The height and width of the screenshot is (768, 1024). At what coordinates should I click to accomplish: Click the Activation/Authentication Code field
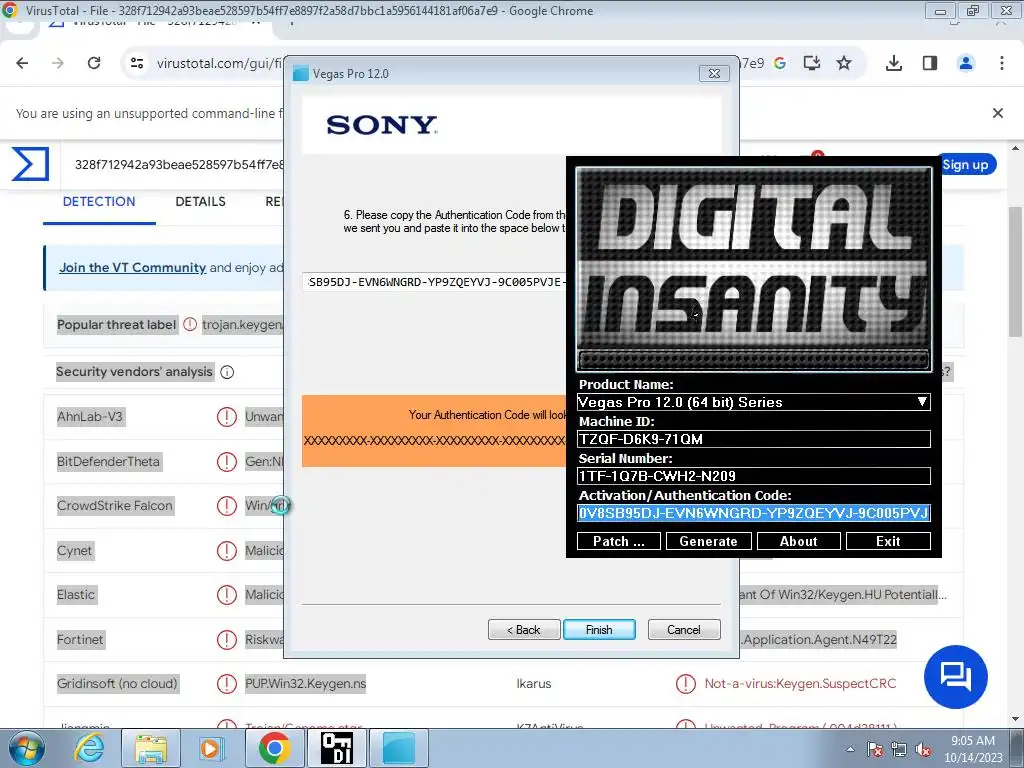click(754, 513)
